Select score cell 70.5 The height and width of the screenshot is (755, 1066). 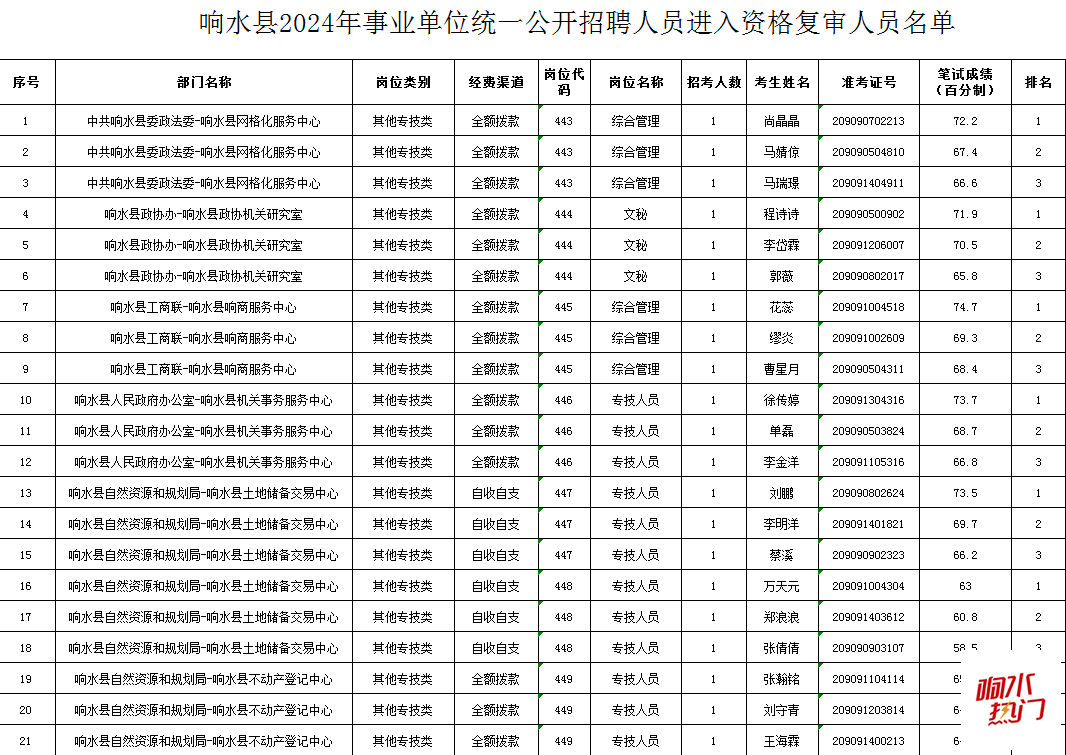965,245
